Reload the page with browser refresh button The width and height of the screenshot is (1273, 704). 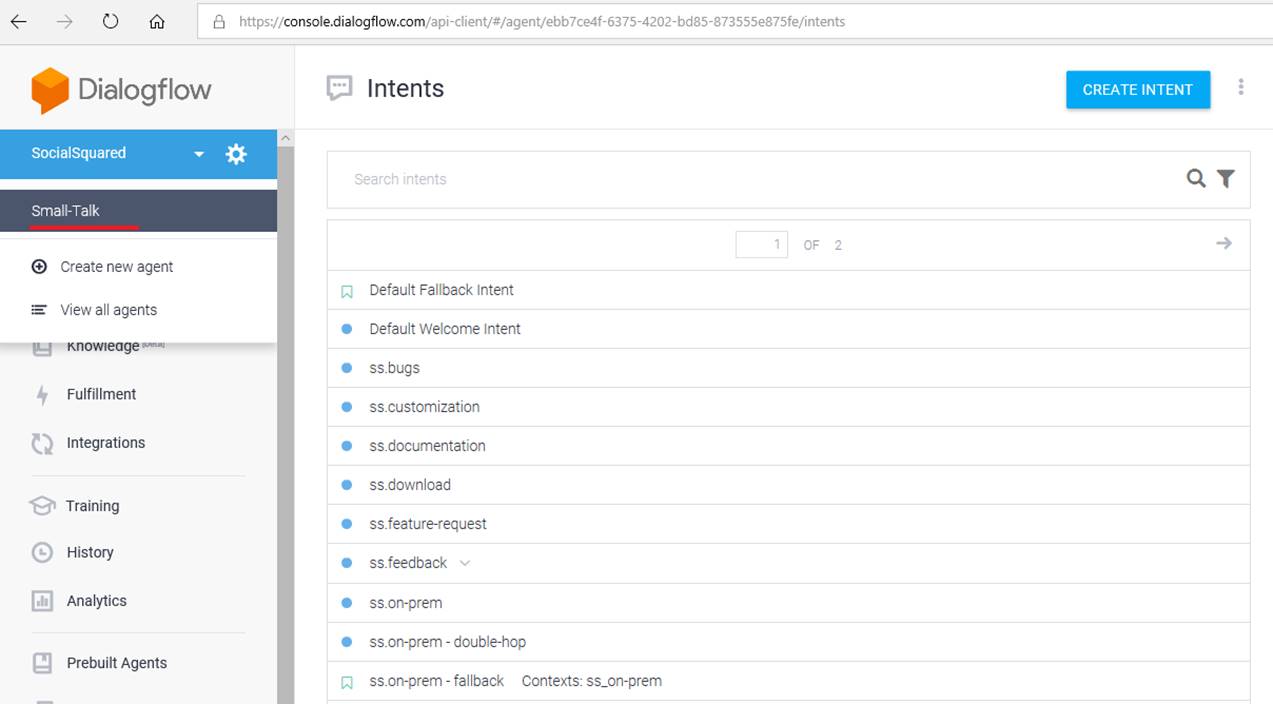pyautogui.click(x=111, y=21)
